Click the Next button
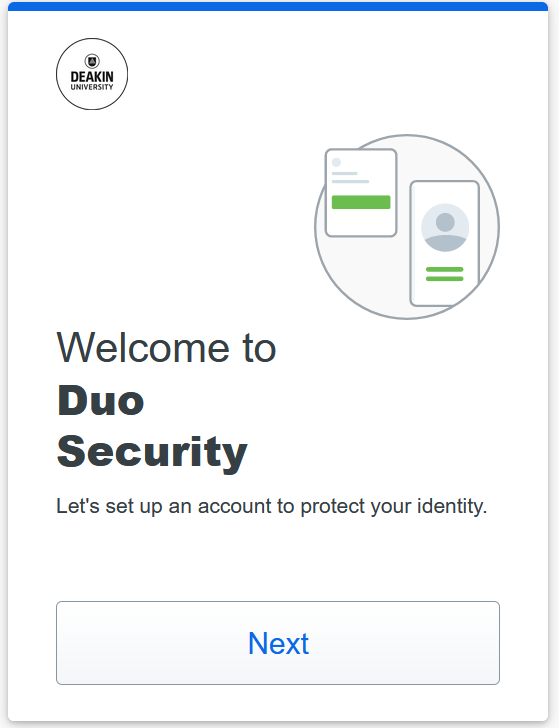559x728 pixels. click(x=278, y=643)
